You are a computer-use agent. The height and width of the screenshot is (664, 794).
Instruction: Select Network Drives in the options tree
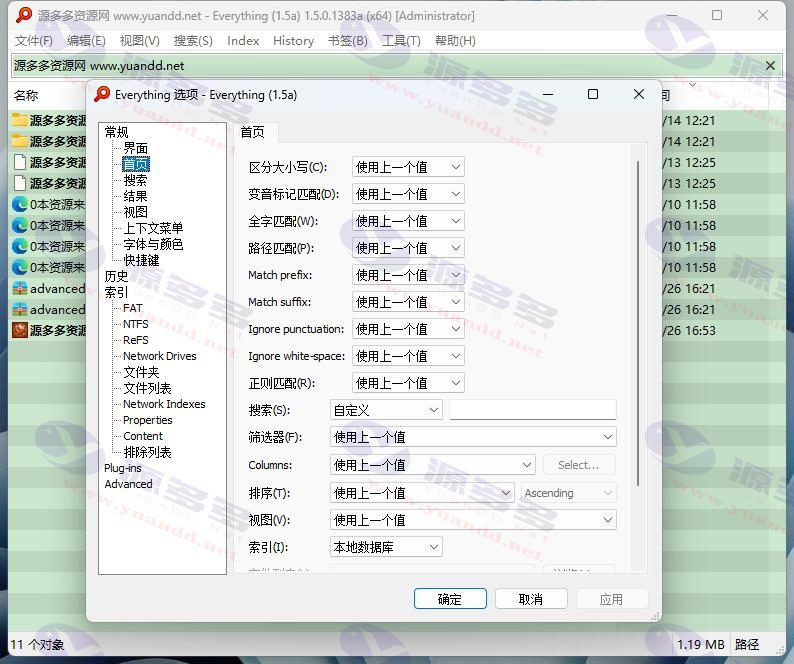[160, 356]
